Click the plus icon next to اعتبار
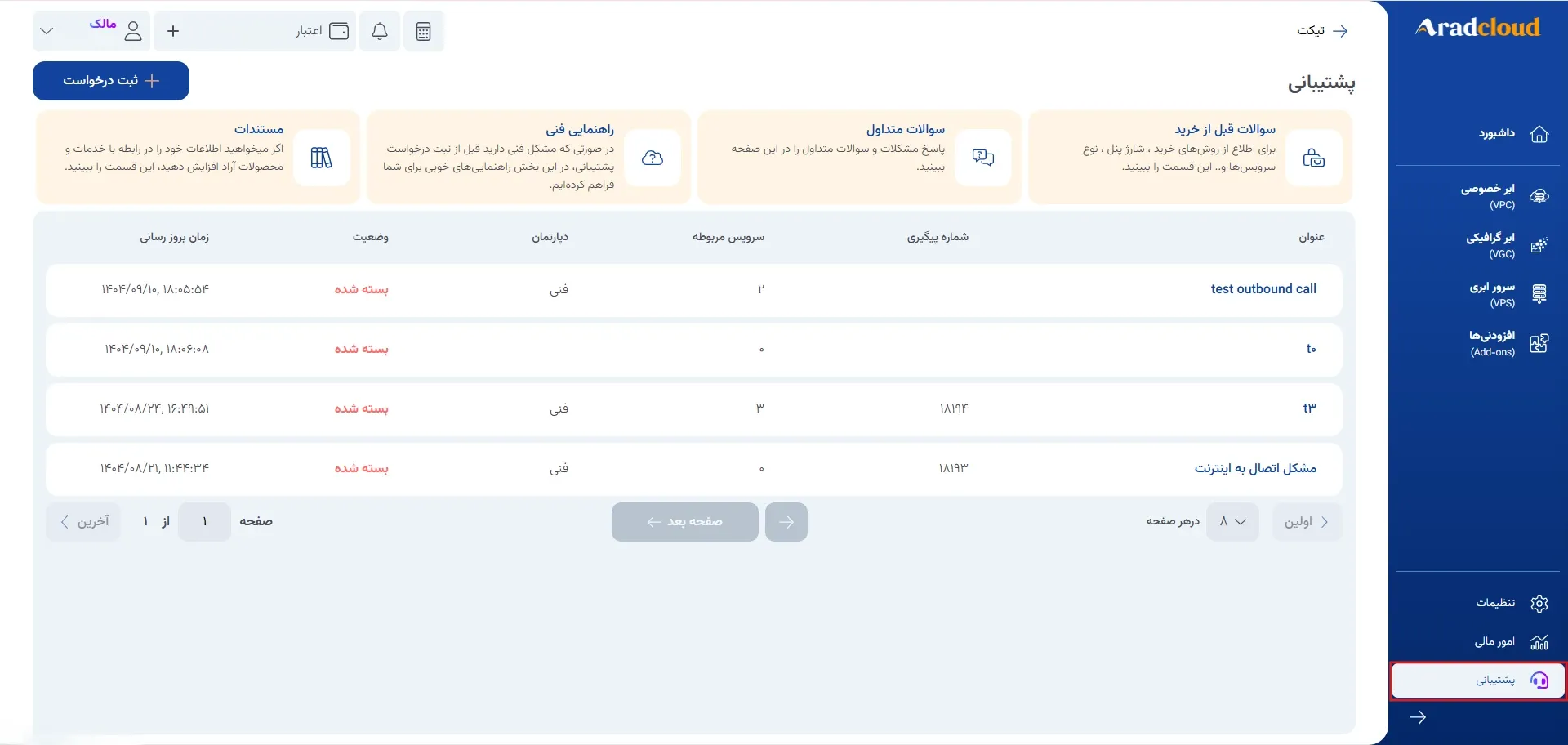The width and height of the screenshot is (1568, 745). click(173, 31)
